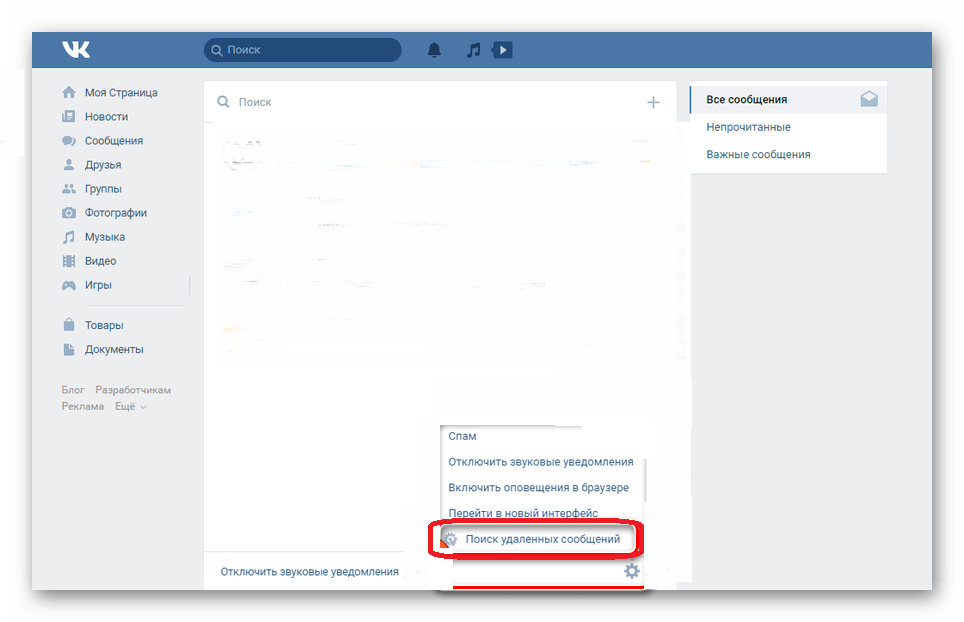Click the open envelope icon
Viewport: 964px width, 622px height.
click(x=869, y=98)
